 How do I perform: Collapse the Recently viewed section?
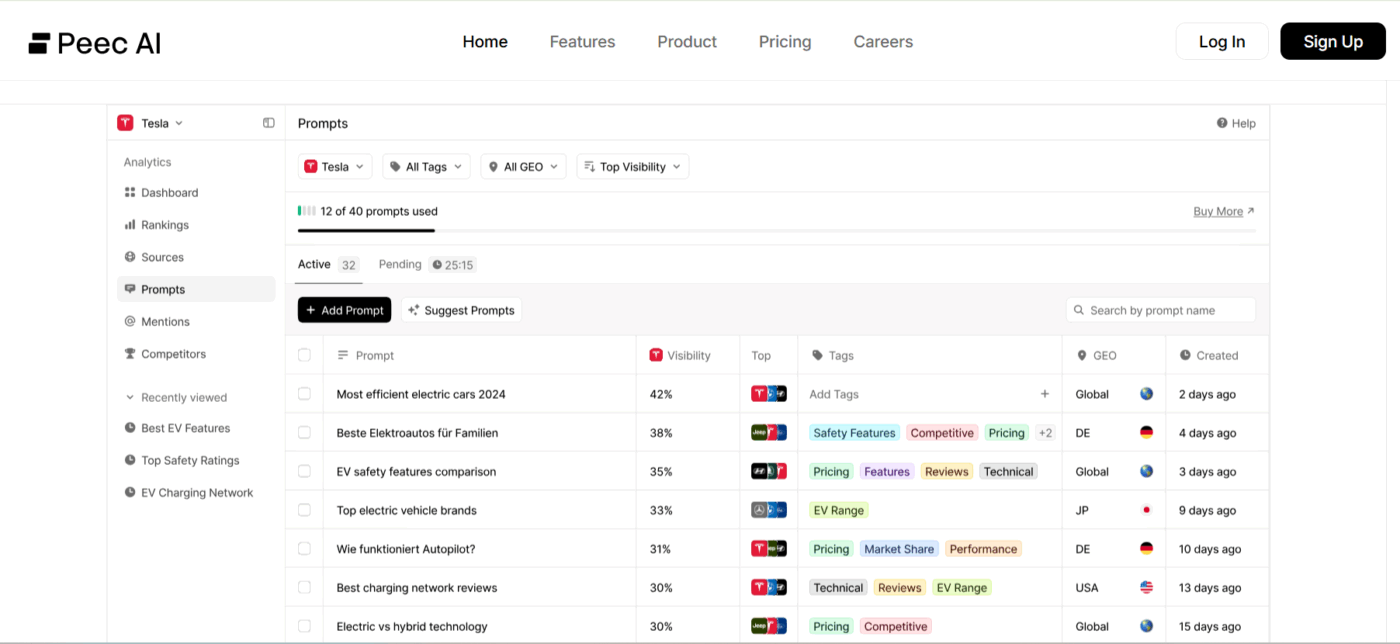pos(130,397)
